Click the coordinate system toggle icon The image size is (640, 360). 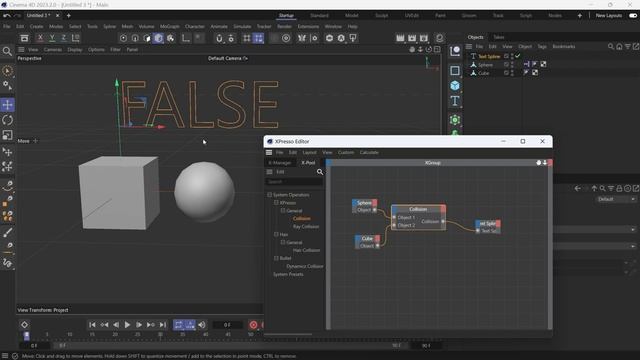[x=76, y=38]
